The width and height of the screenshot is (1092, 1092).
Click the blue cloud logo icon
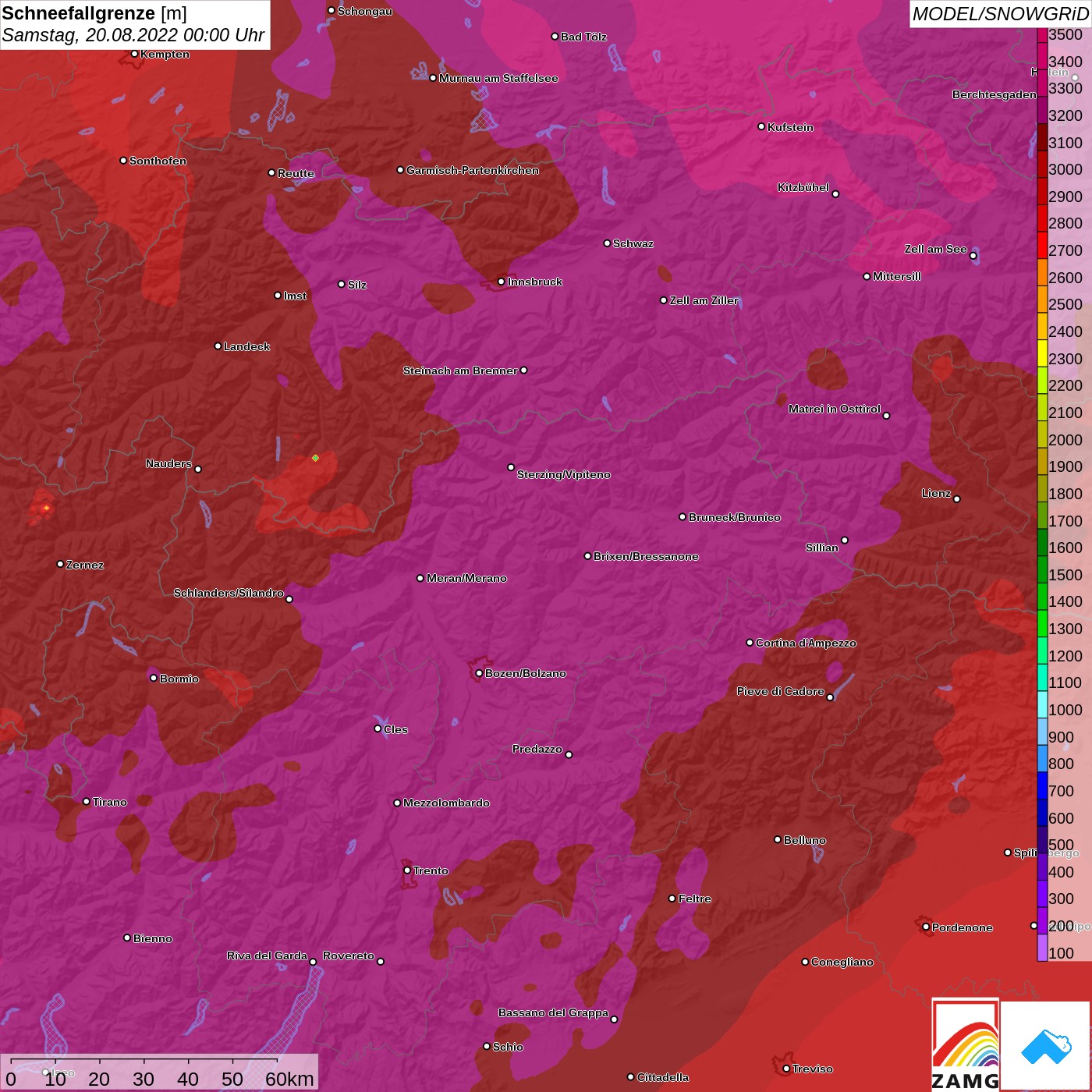pos(1046,1047)
